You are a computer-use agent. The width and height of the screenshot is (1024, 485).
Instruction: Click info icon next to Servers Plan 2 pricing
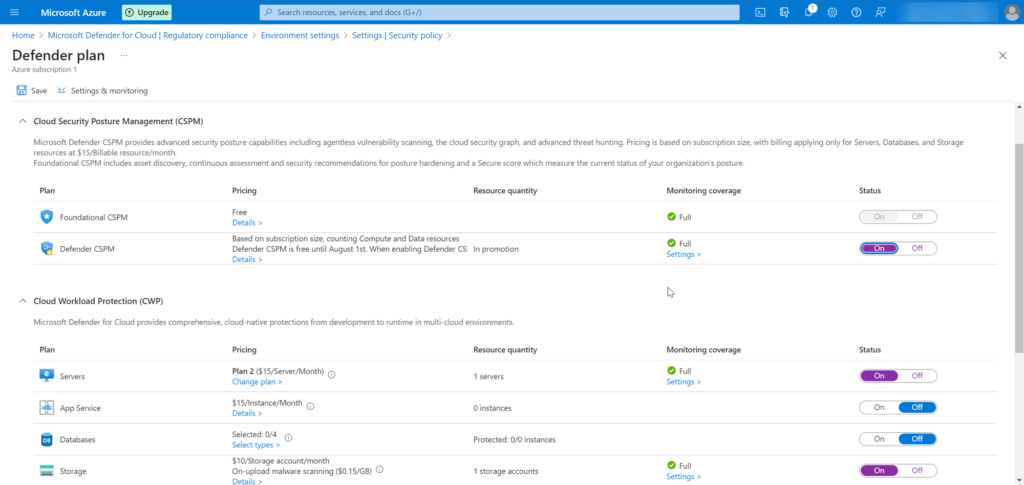point(332,375)
